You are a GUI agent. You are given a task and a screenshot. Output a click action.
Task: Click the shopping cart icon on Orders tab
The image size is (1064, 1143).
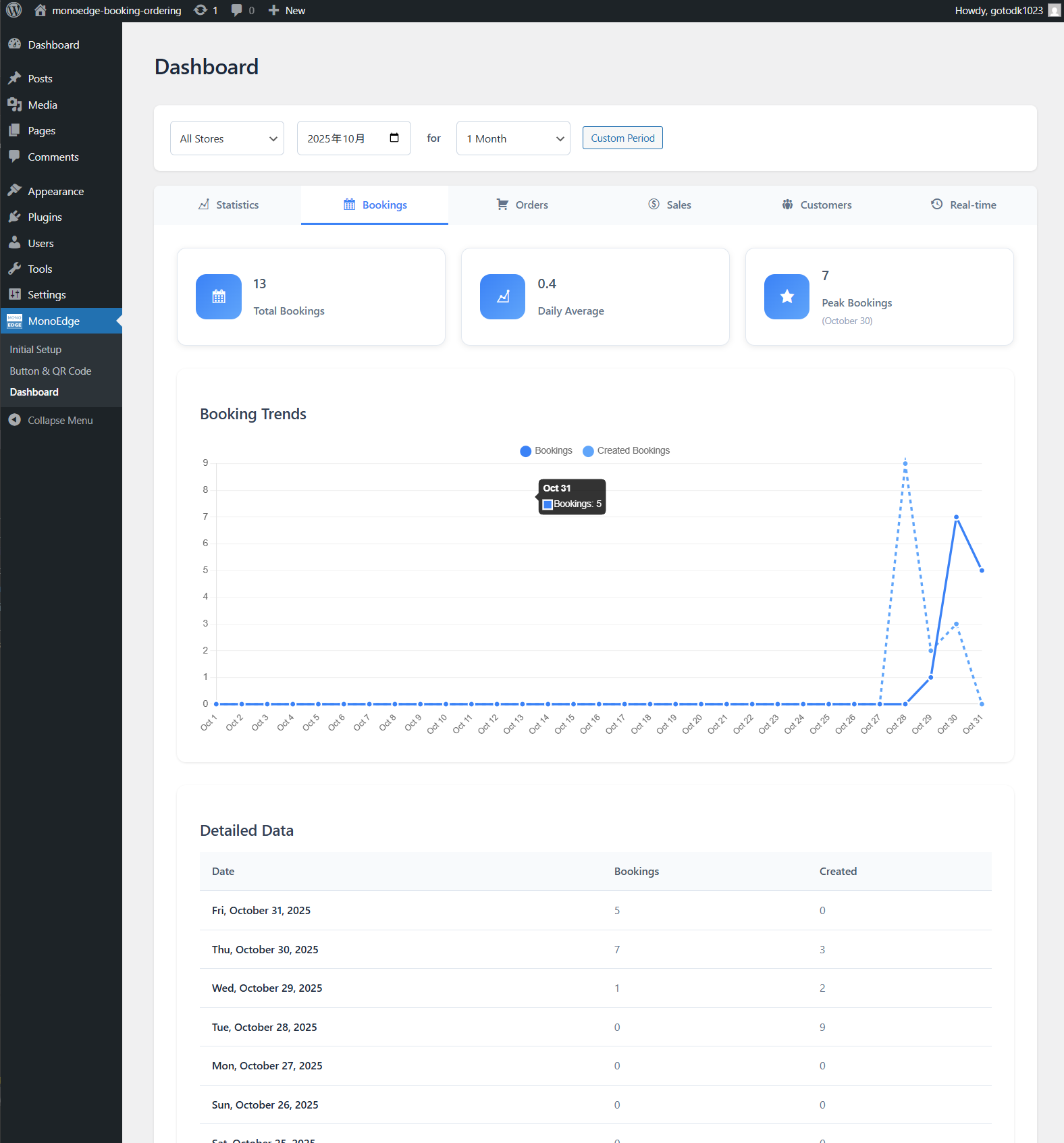pyautogui.click(x=503, y=204)
